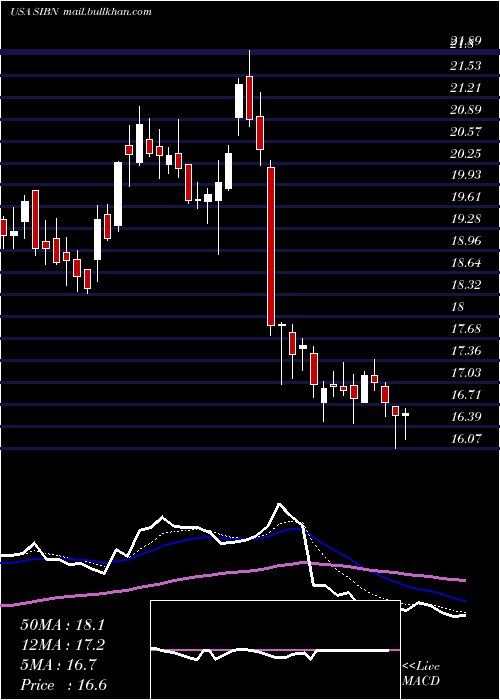Click the 'Price : 16.6' readout
Image resolution: width=500 pixels, height=700 pixels.
click(x=63, y=685)
